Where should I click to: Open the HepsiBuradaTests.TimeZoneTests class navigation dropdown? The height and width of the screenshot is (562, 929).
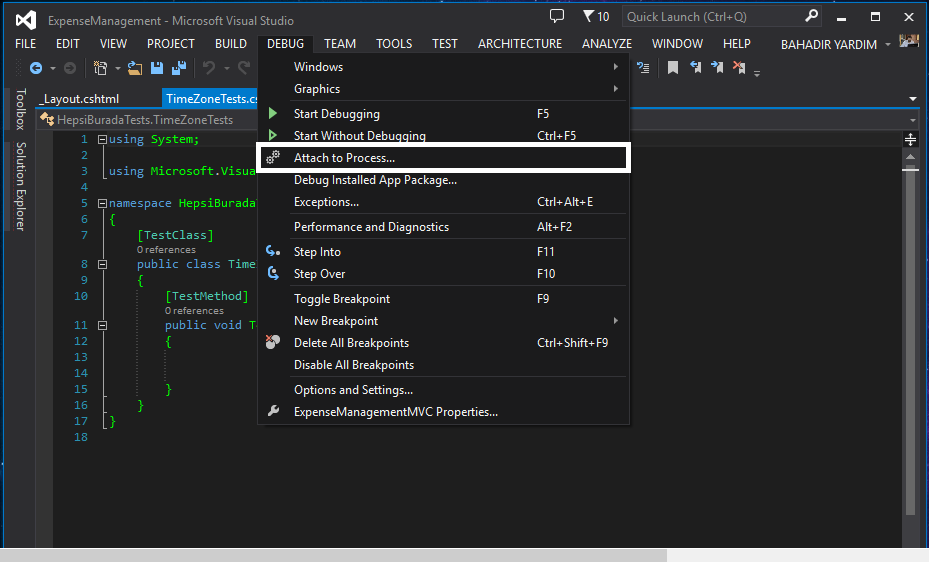148,120
